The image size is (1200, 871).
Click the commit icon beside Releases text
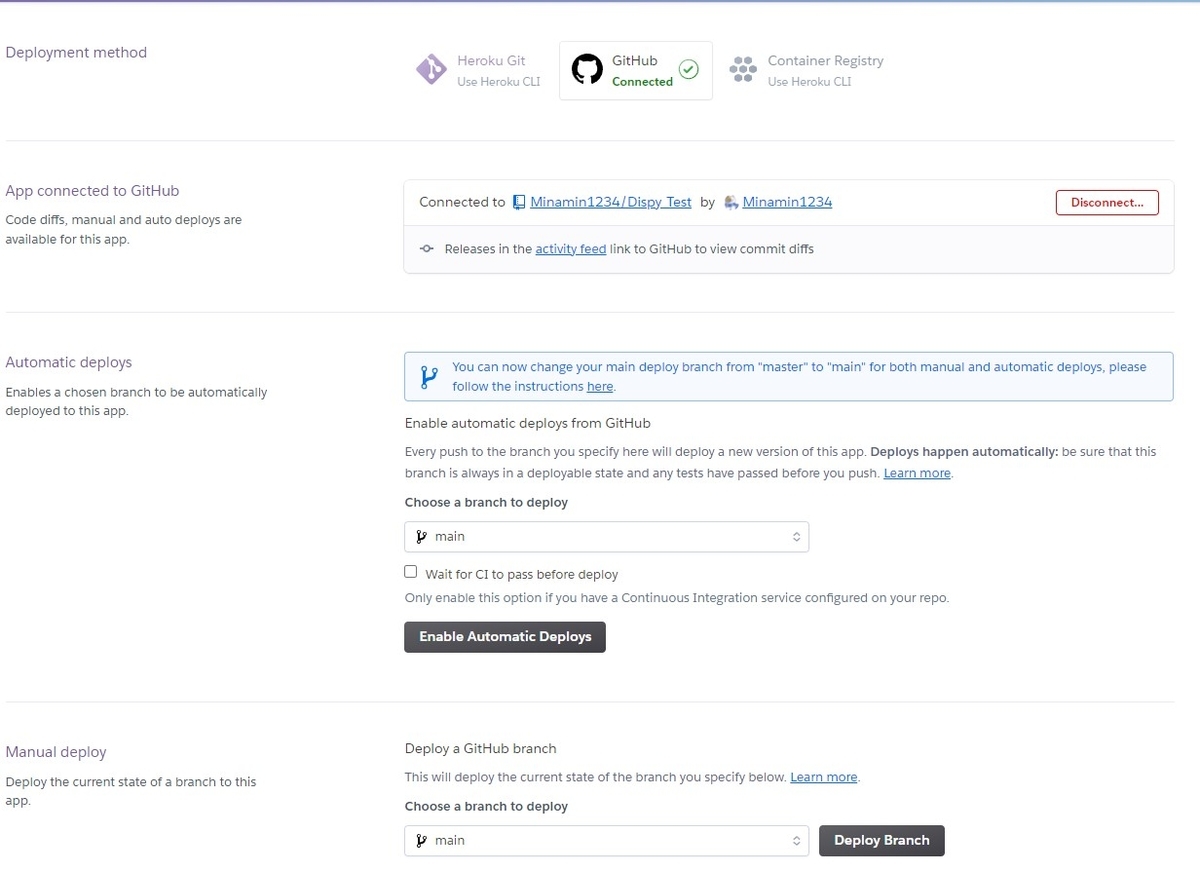point(427,249)
